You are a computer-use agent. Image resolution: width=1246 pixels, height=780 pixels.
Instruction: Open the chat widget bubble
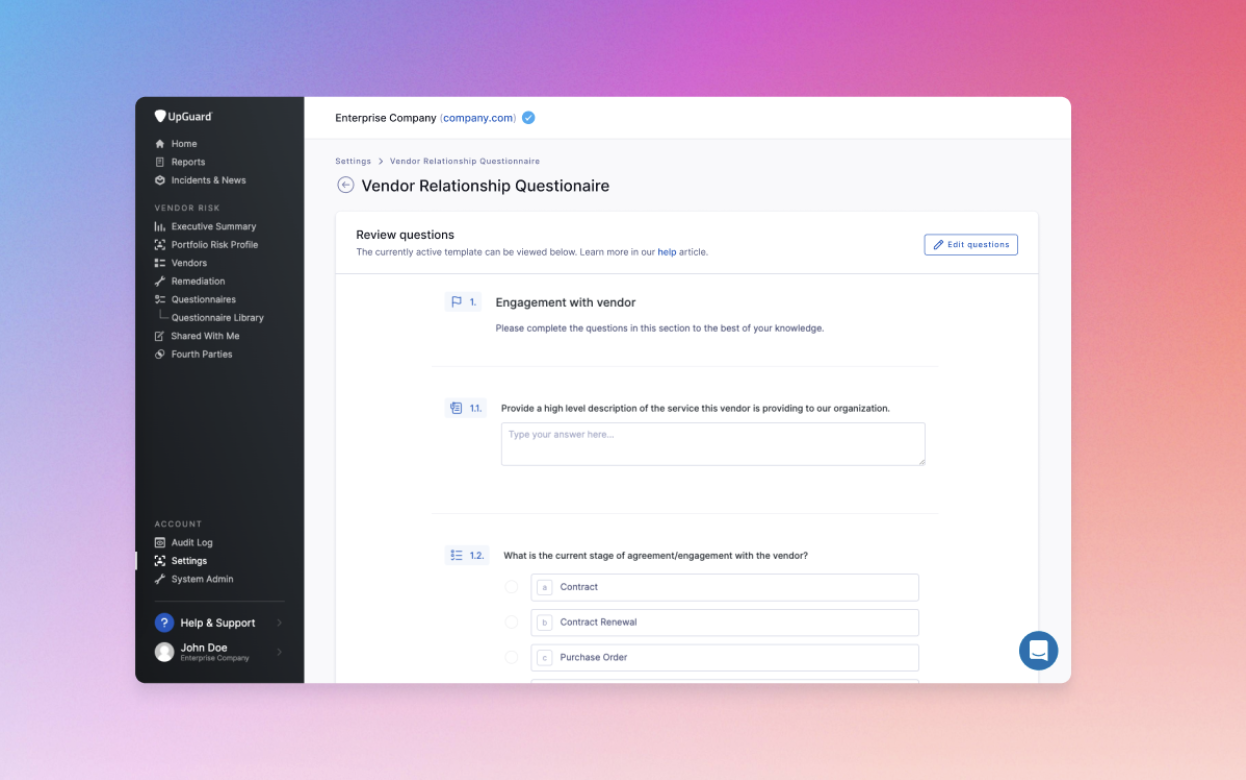pos(1038,650)
